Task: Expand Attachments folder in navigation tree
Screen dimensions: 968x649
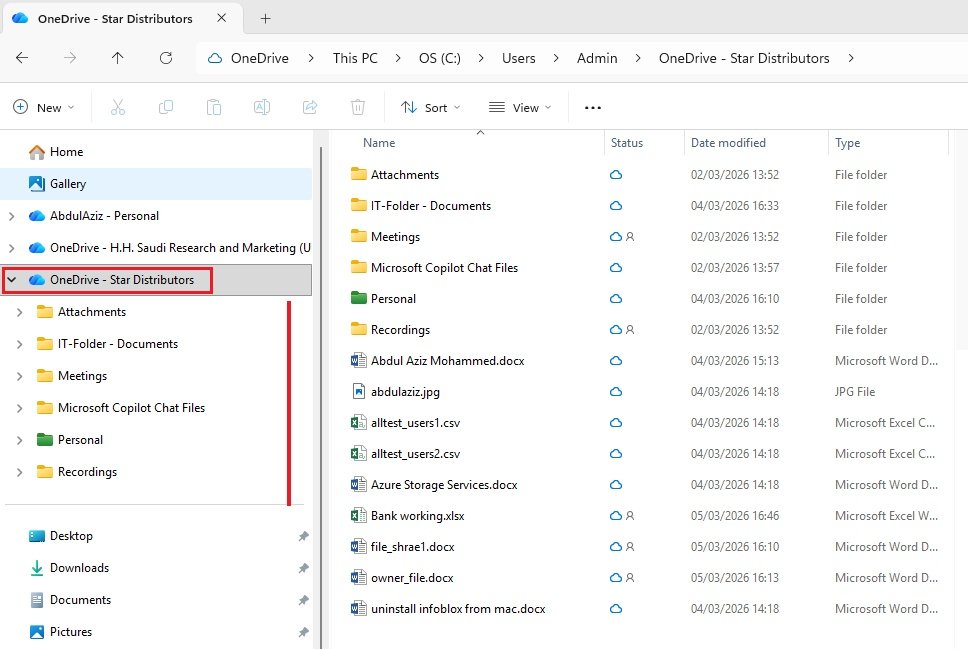Action: (x=20, y=312)
